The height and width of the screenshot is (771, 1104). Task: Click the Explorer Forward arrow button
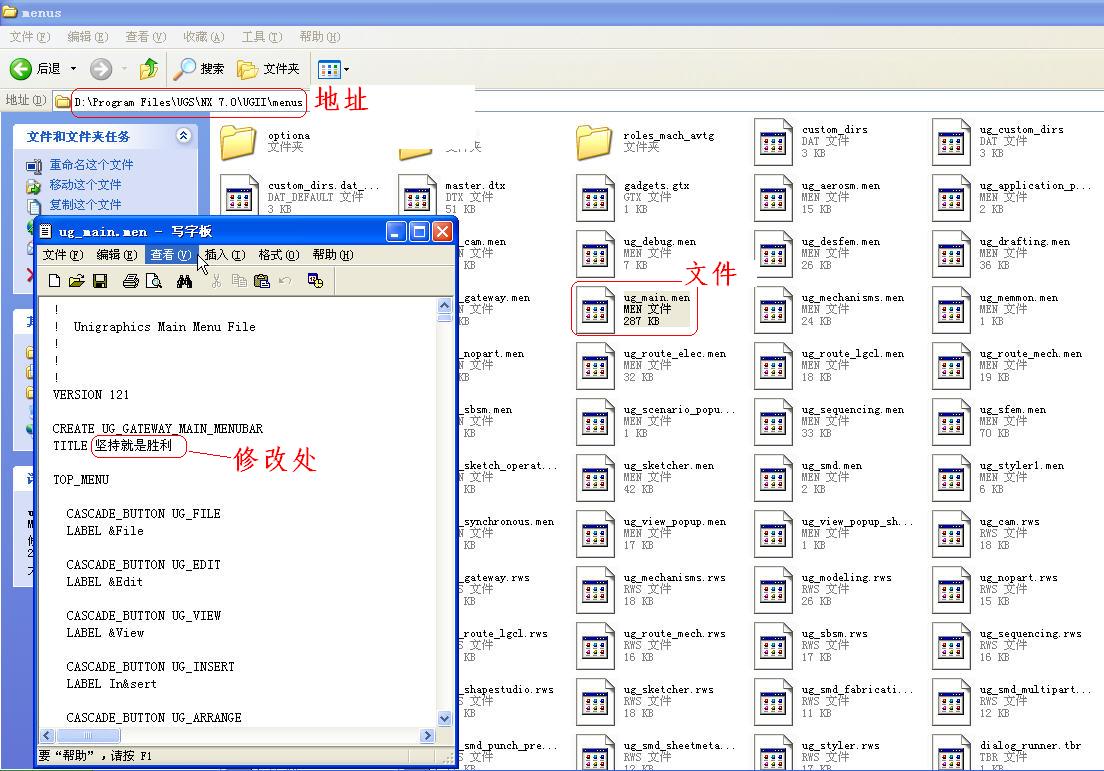tap(101, 68)
